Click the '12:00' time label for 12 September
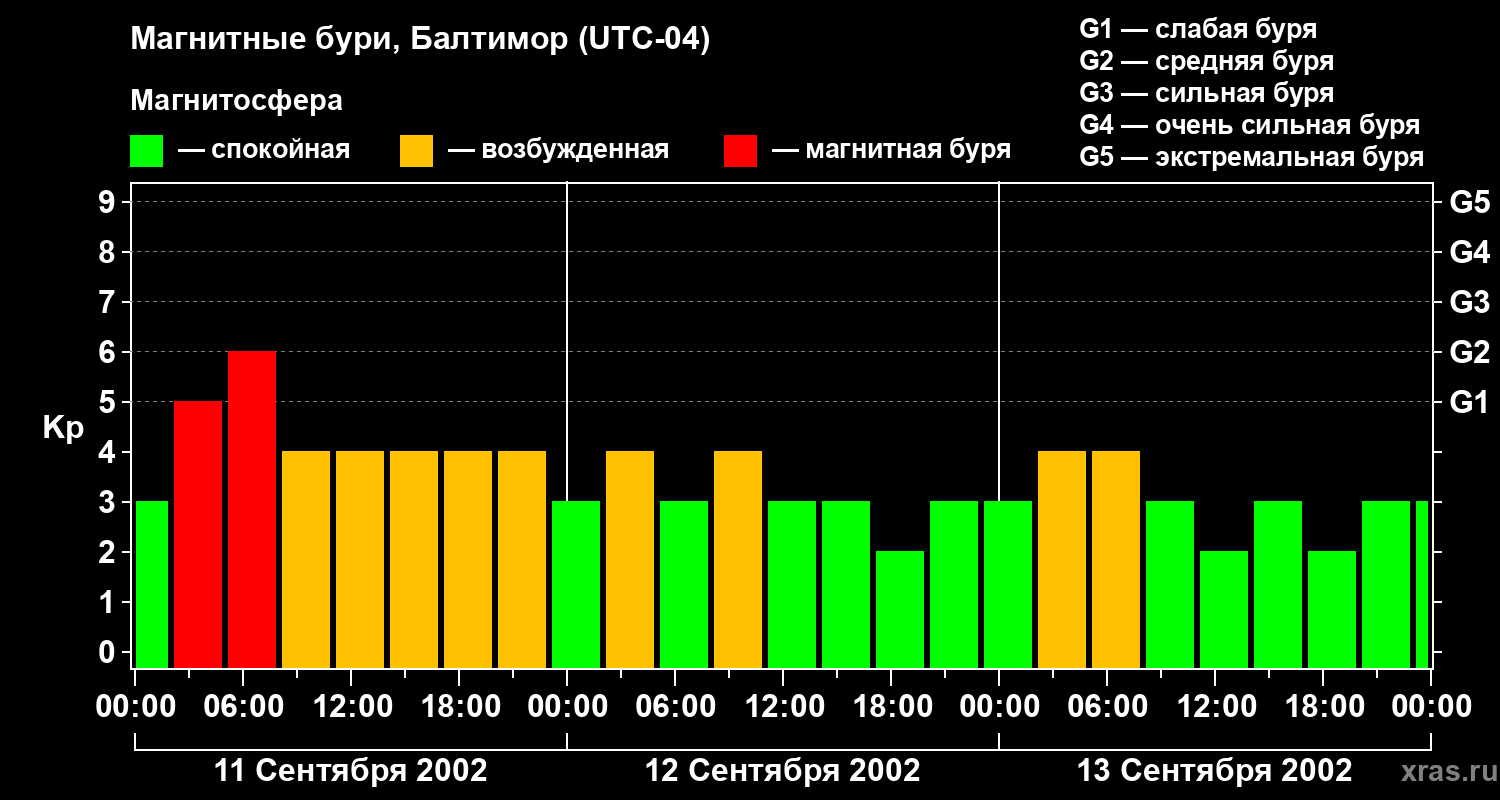 point(783,707)
